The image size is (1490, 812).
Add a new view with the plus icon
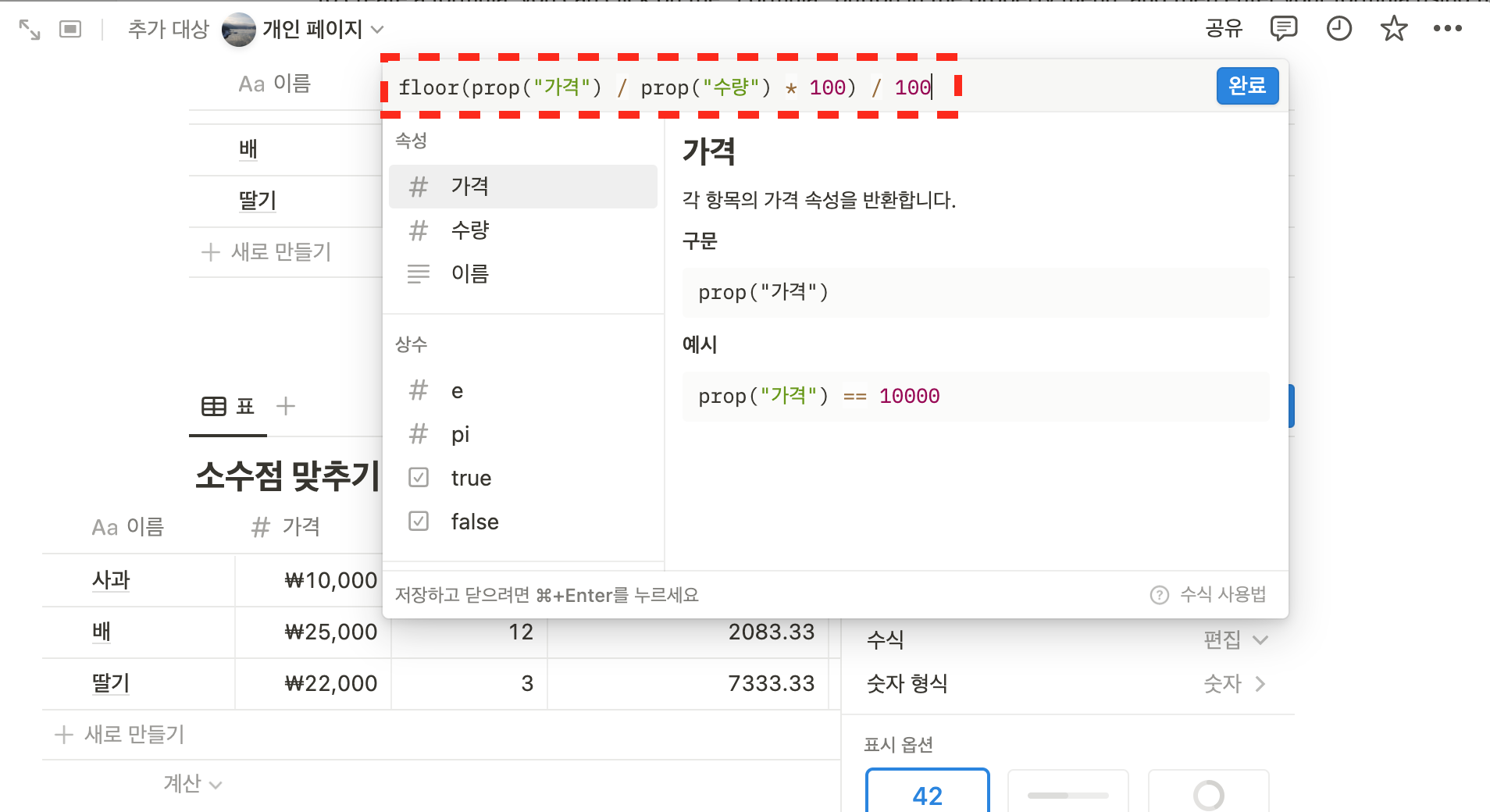click(x=286, y=405)
